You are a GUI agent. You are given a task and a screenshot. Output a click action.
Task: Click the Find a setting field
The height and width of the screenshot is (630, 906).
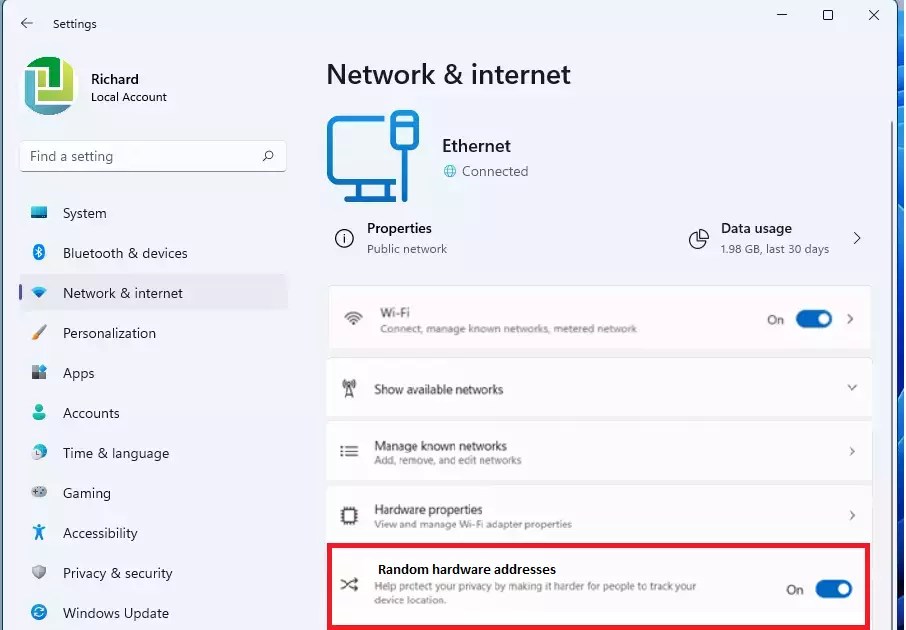(140, 156)
